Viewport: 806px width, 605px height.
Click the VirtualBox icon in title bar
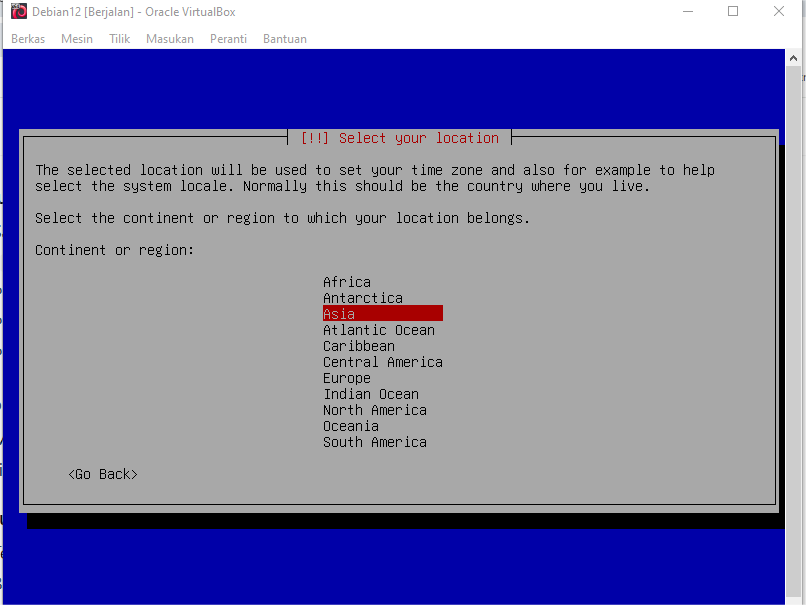click(18, 12)
